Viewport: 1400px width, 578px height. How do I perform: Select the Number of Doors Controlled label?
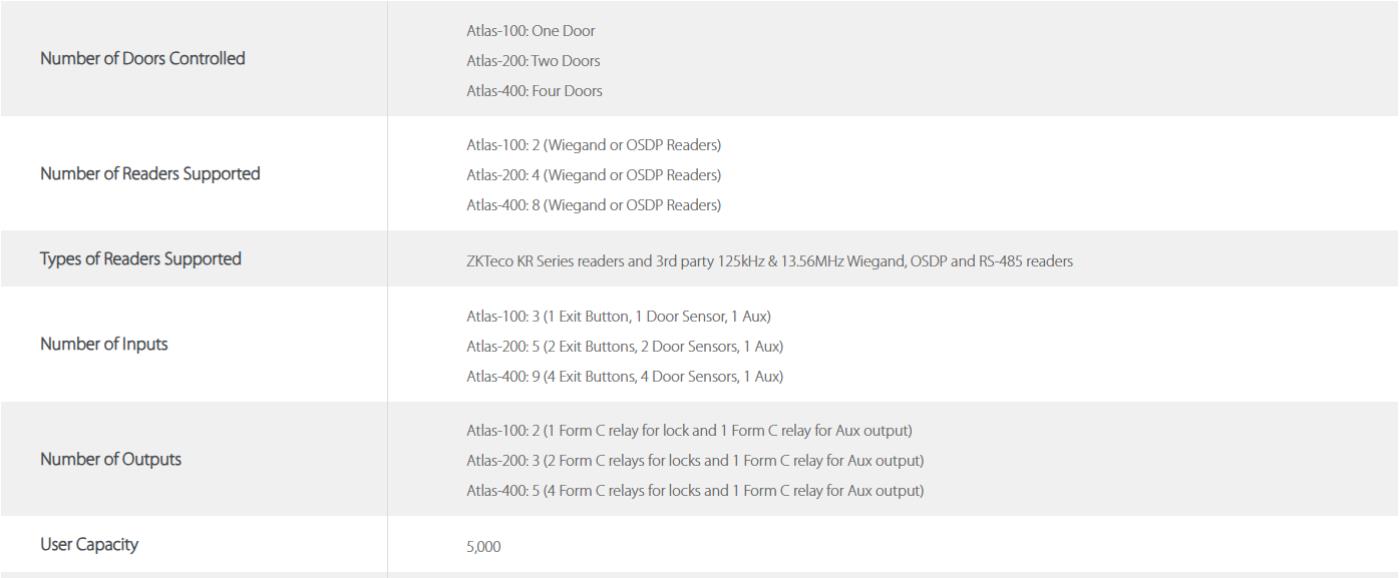pos(143,59)
